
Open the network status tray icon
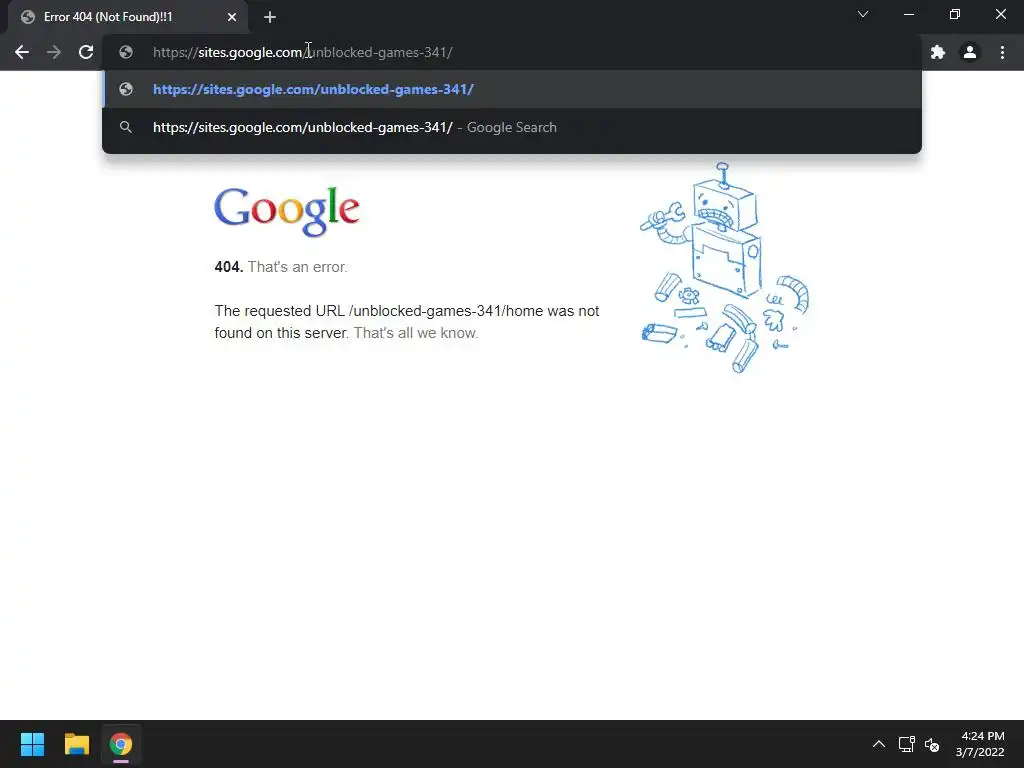[x=906, y=744]
